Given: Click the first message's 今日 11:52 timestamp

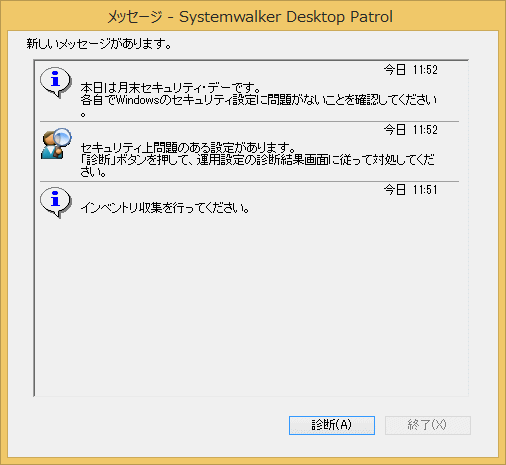Looking at the screenshot, I should pos(410,70).
